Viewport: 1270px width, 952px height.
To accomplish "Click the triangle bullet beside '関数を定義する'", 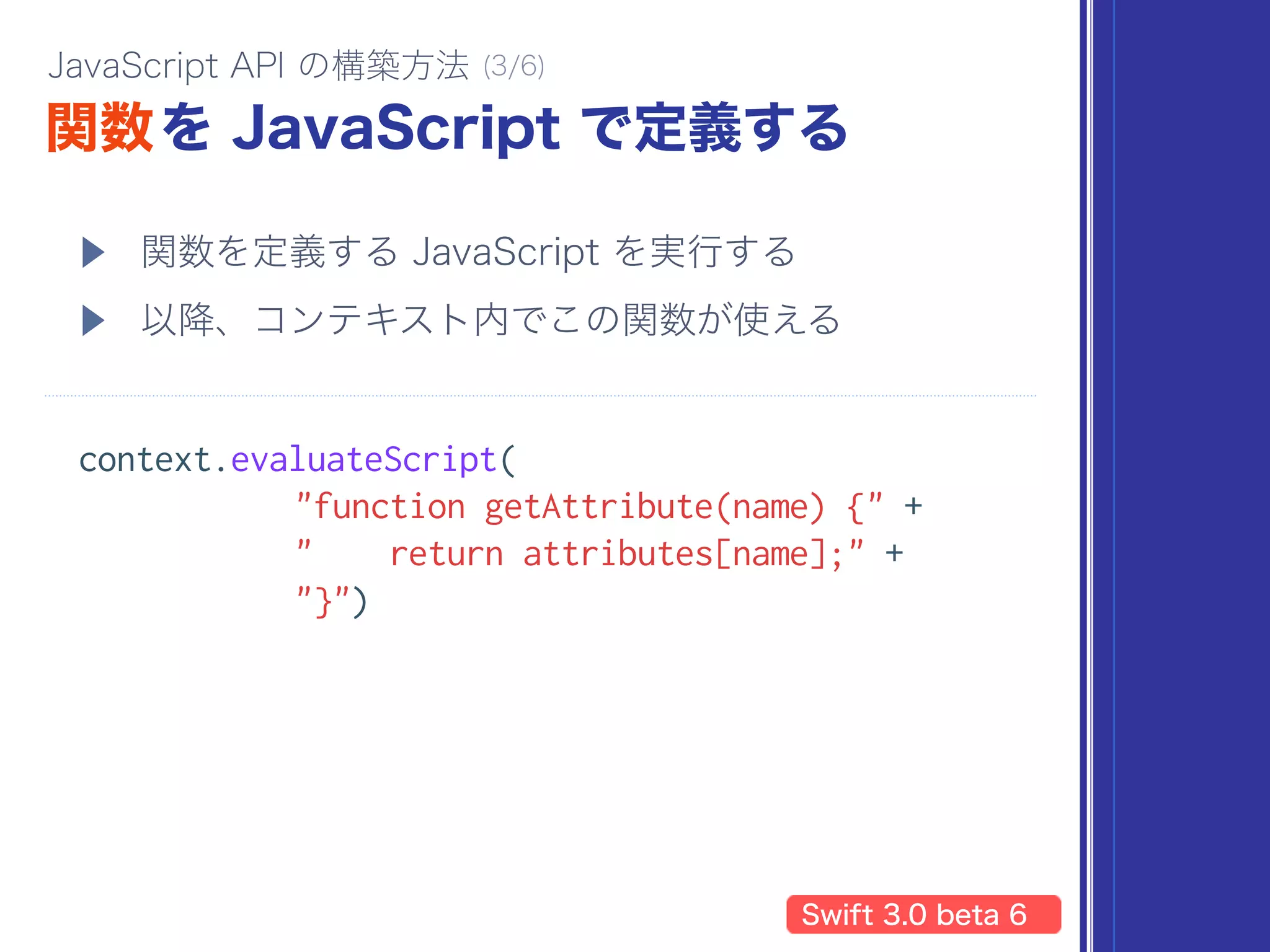I will [x=93, y=252].
